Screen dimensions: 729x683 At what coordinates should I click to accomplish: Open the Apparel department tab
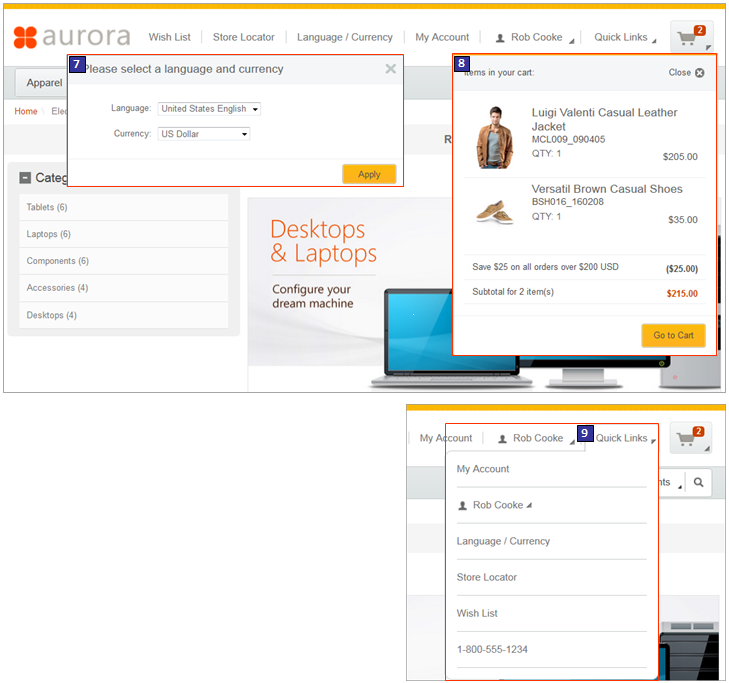[x=41, y=83]
